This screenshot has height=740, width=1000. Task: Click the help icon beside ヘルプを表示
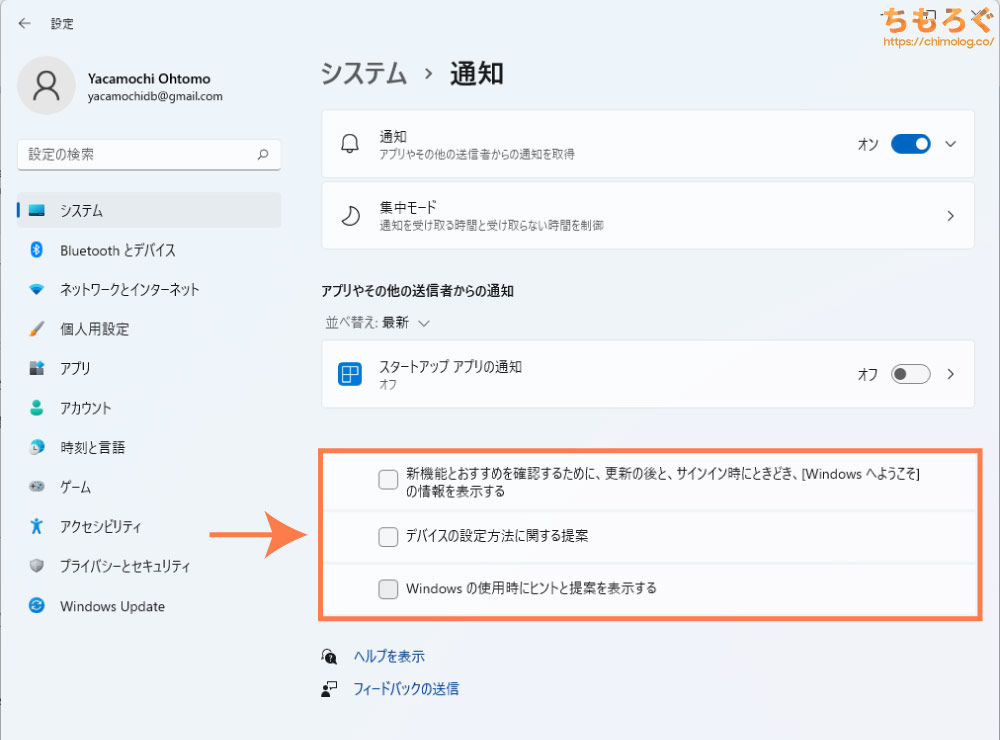click(329, 656)
